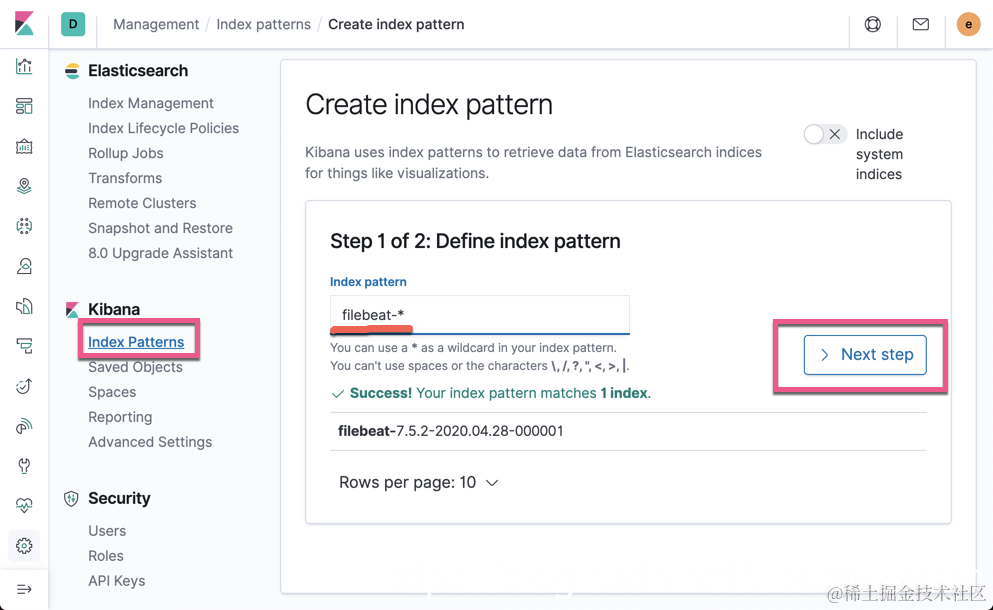Screen dimensions: 993x610
Task: Open the space selector D badge
Action: (x=73, y=24)
